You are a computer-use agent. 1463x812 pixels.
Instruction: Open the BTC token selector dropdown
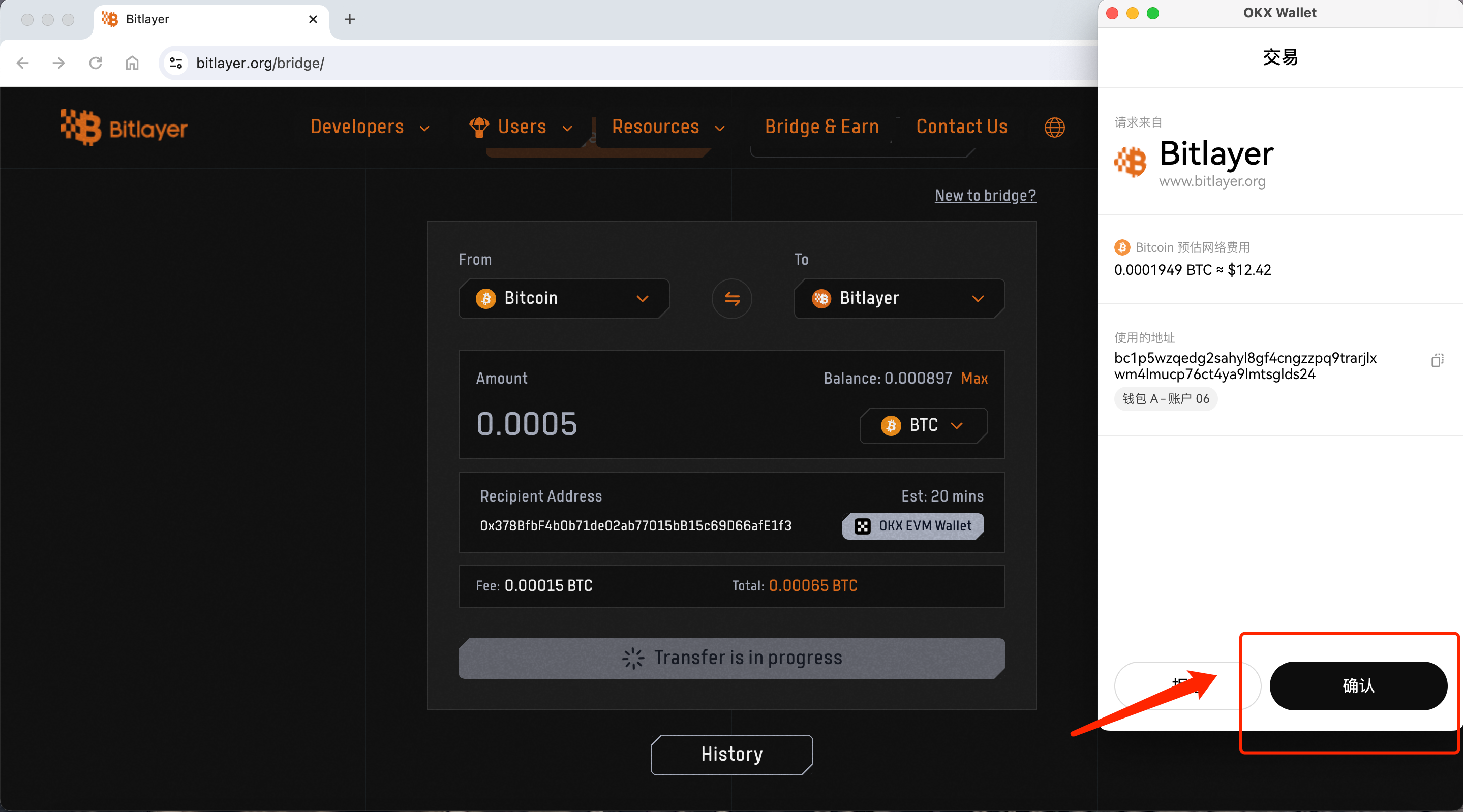tap(923, 425)
